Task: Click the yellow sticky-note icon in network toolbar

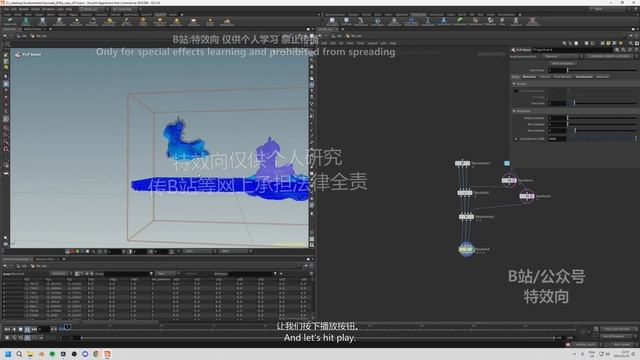Action: pos(608,43)
